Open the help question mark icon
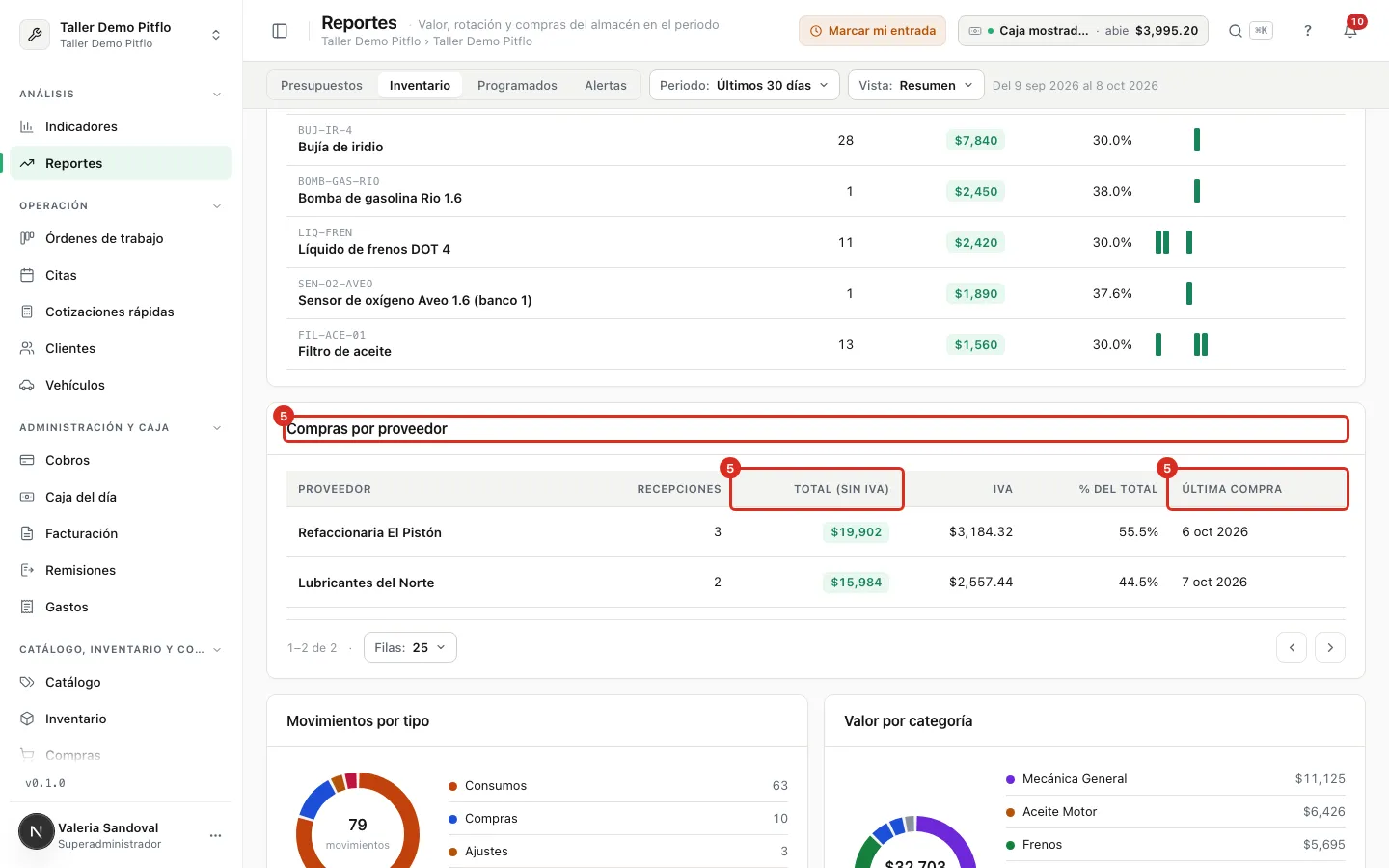The width and height of the screenshot is (1389, 868). pyautogui.click(x=1308, y=31)
